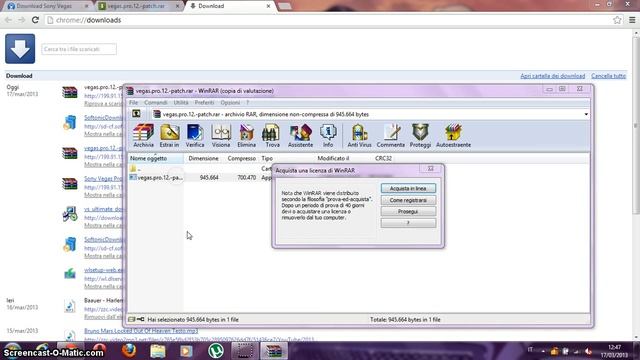640x360 pixels.
Task: Click the Commento toolbar icon
Action: [x=391, y=136]
